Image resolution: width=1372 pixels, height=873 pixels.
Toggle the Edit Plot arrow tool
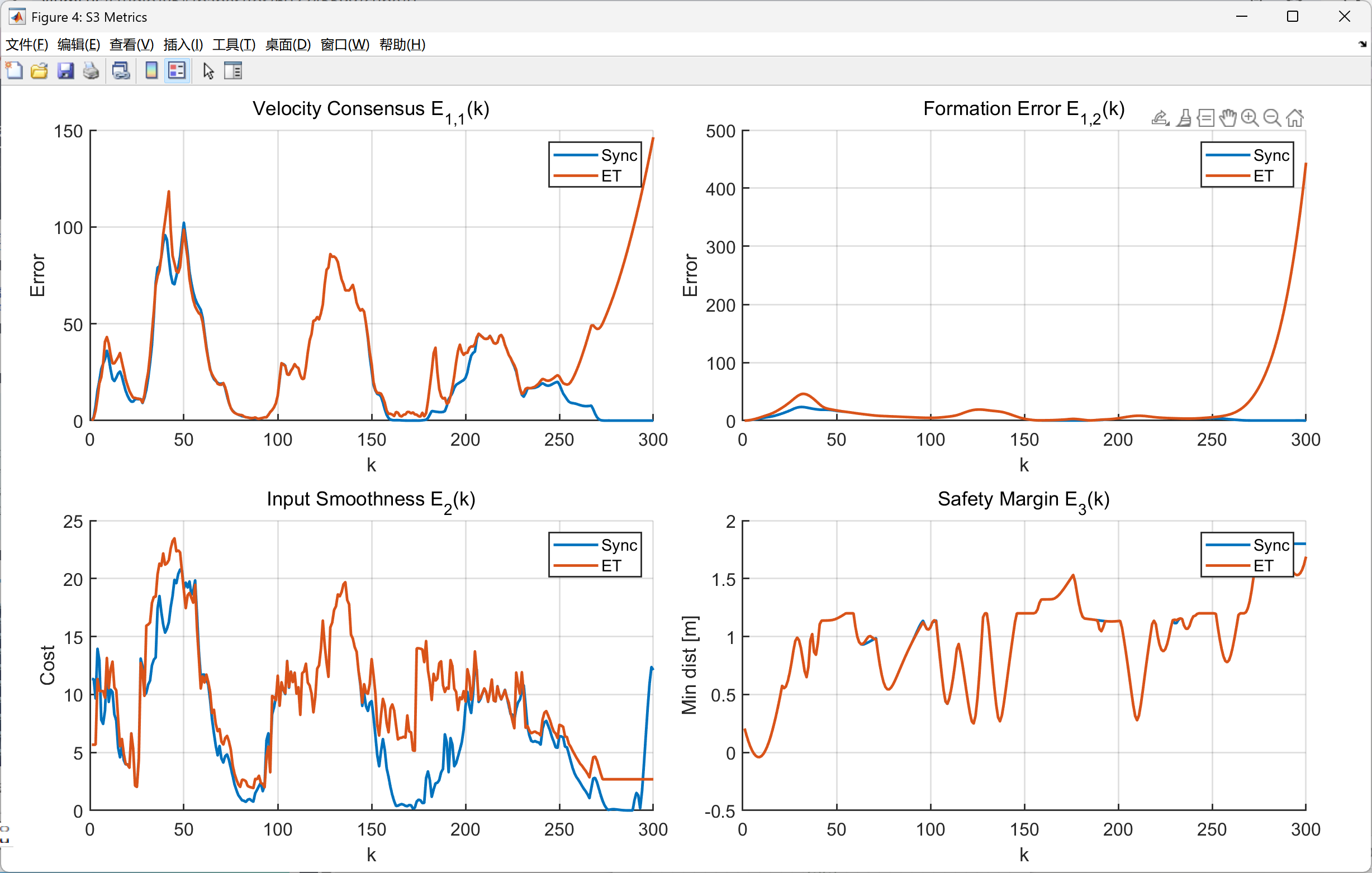tap(208, 70)
